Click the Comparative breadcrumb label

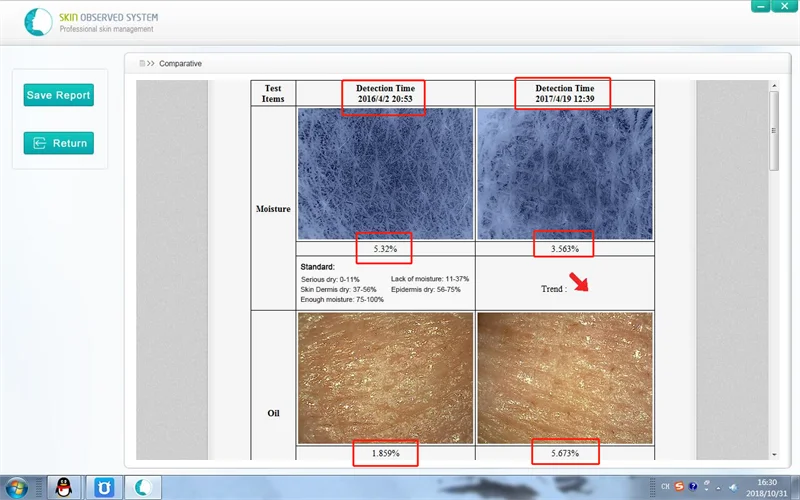(x=180, y=63)
